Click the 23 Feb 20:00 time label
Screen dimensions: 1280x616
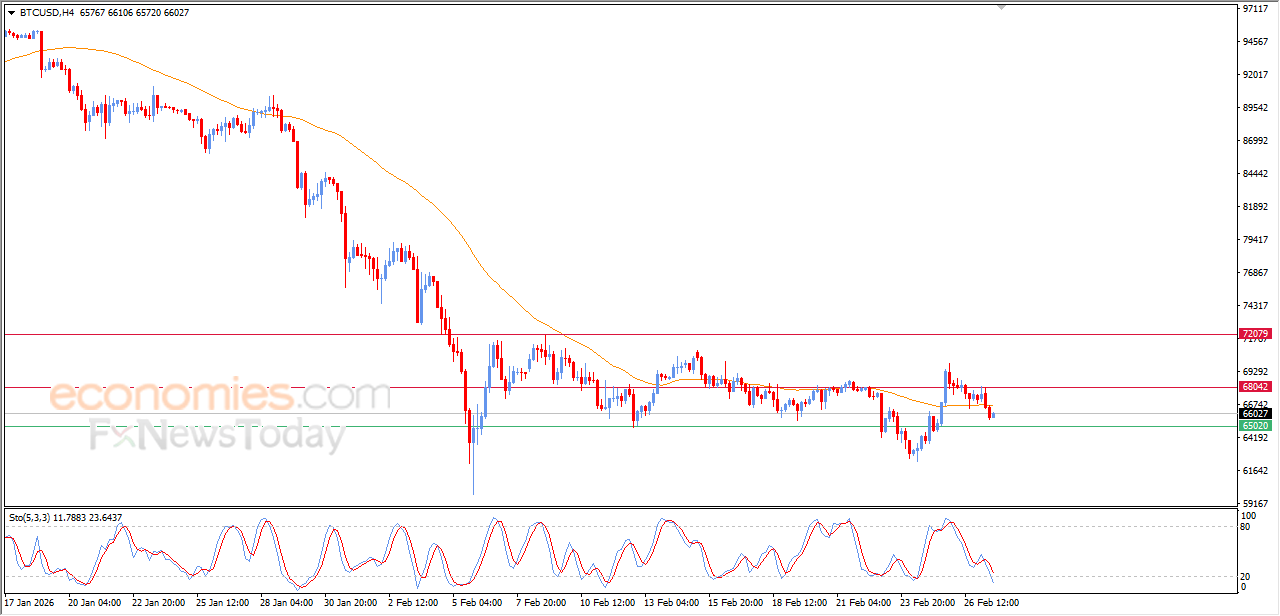pyautogui.click(x=927, y=603)
